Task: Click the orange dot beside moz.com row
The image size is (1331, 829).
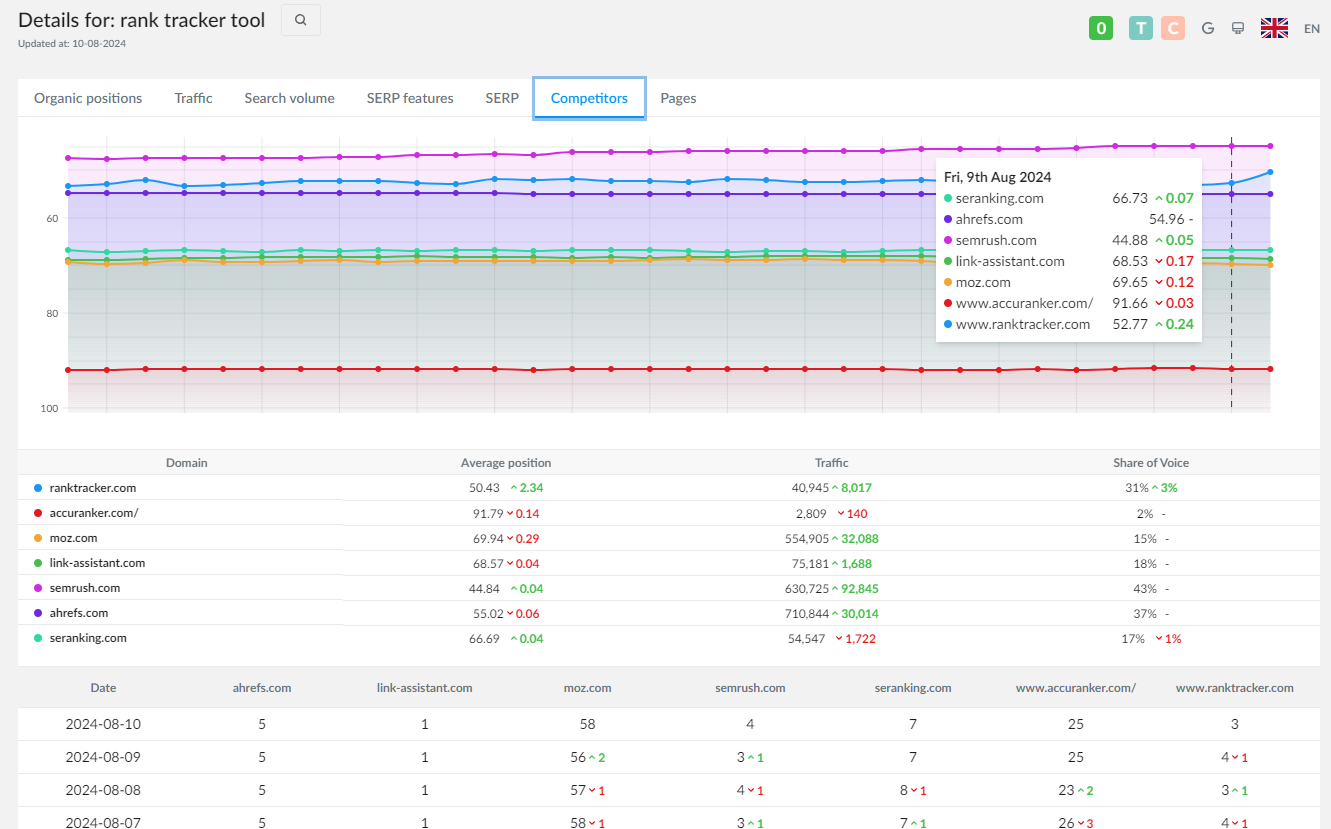Action: tap(38, 538)
